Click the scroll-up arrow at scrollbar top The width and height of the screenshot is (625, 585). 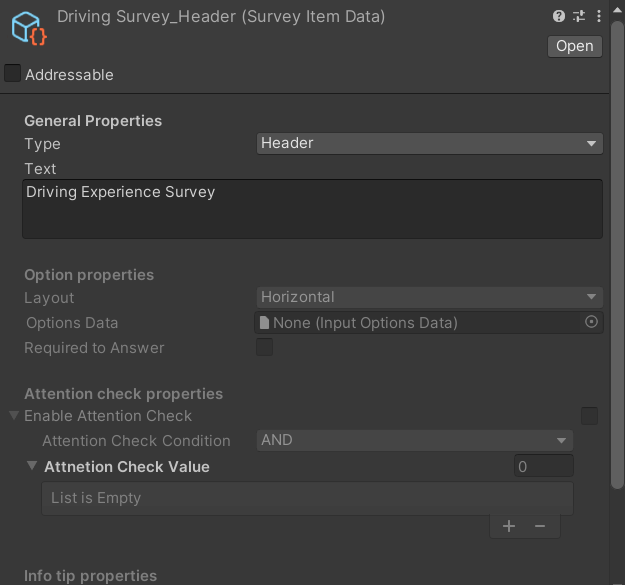point(617,10)
